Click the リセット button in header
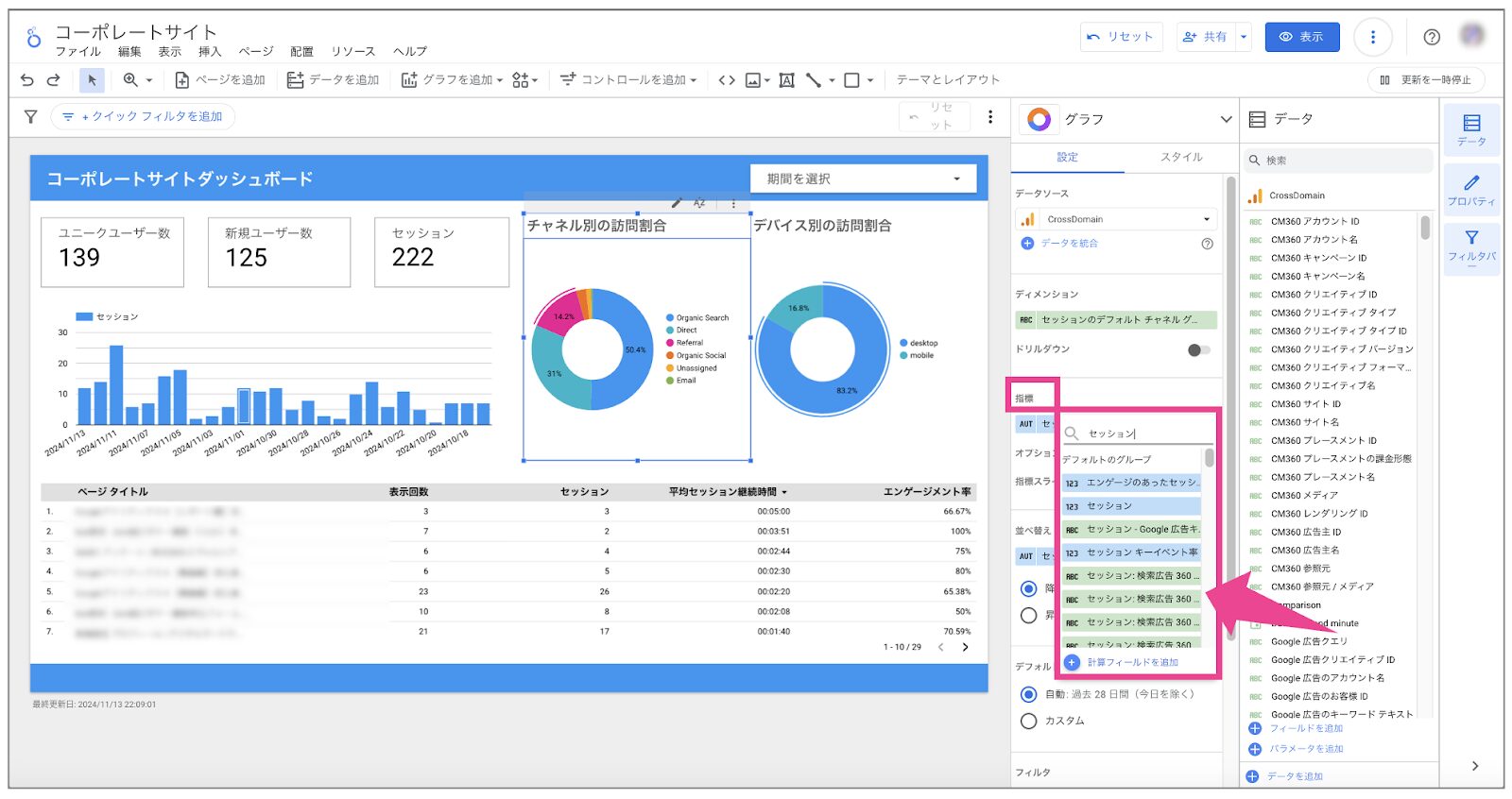Viewport: 1512px width, 799px height. (1121, 37)
